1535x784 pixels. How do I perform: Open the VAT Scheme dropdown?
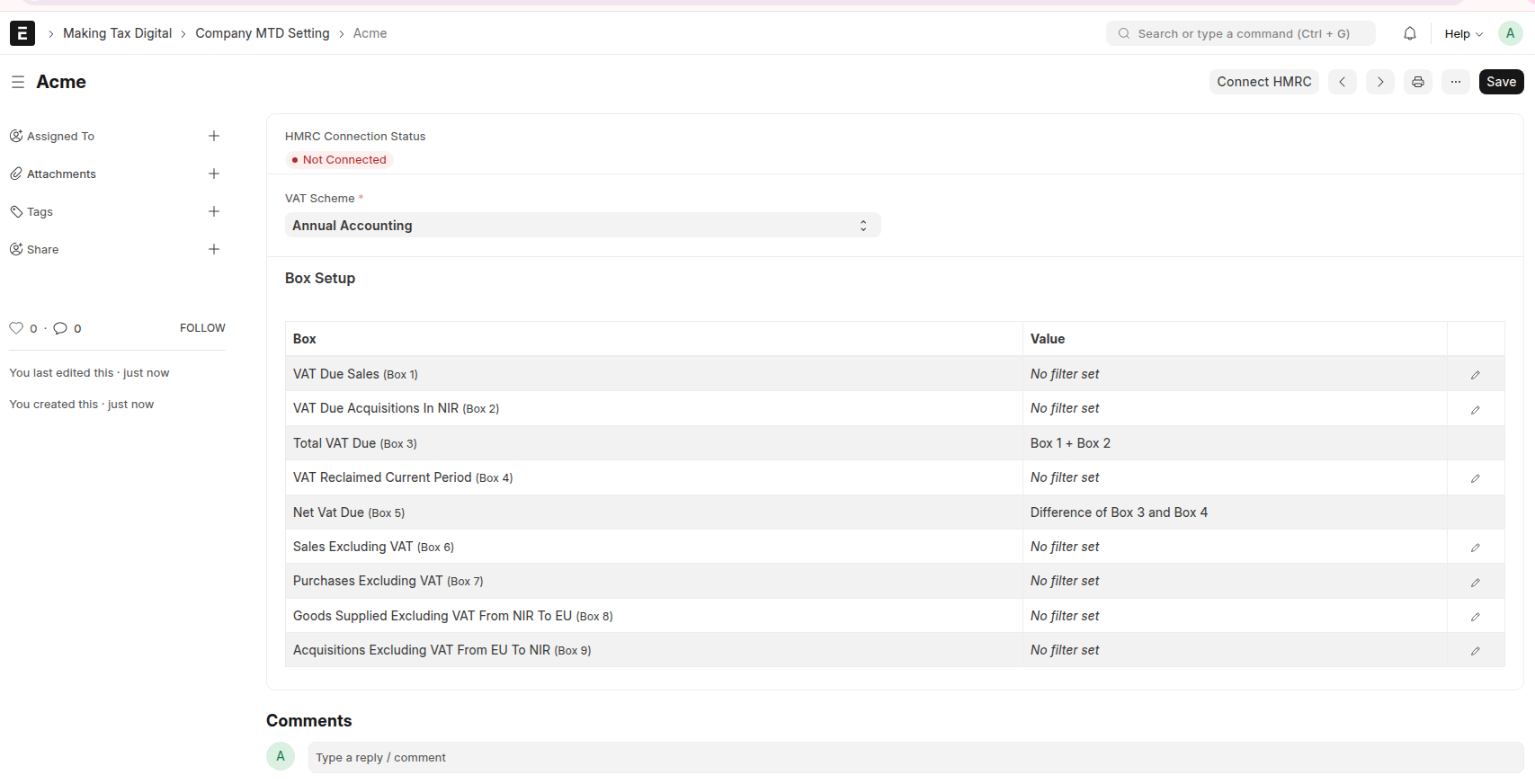[583, 226]
